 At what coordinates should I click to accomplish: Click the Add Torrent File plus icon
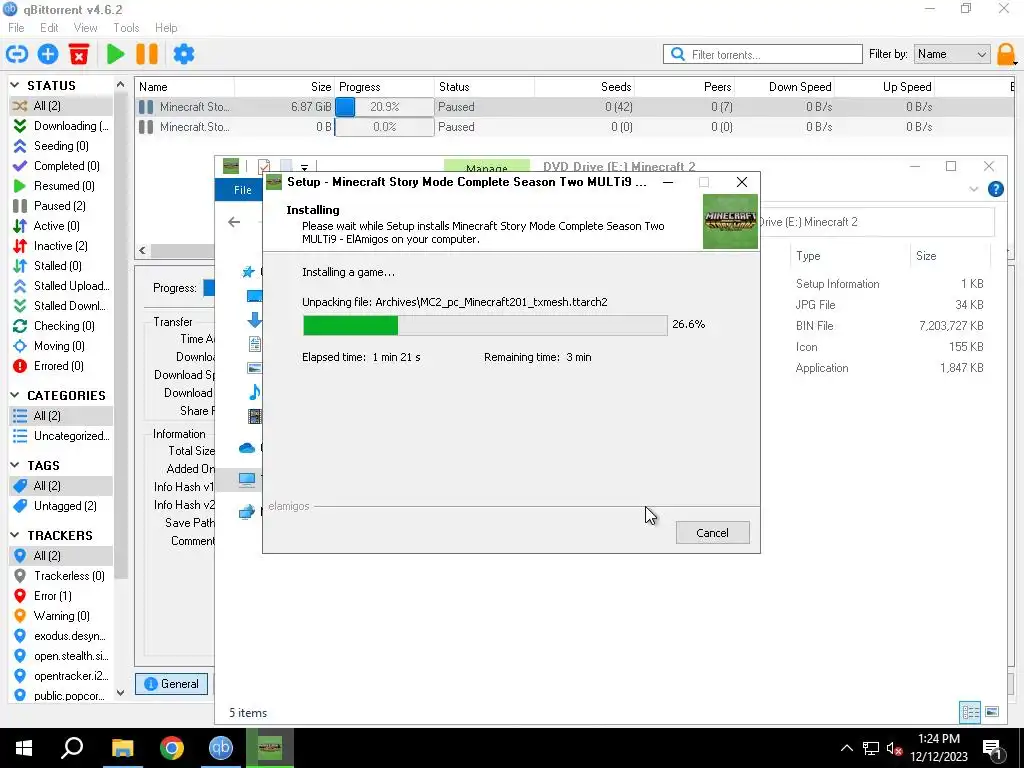(x=48, y=54)
